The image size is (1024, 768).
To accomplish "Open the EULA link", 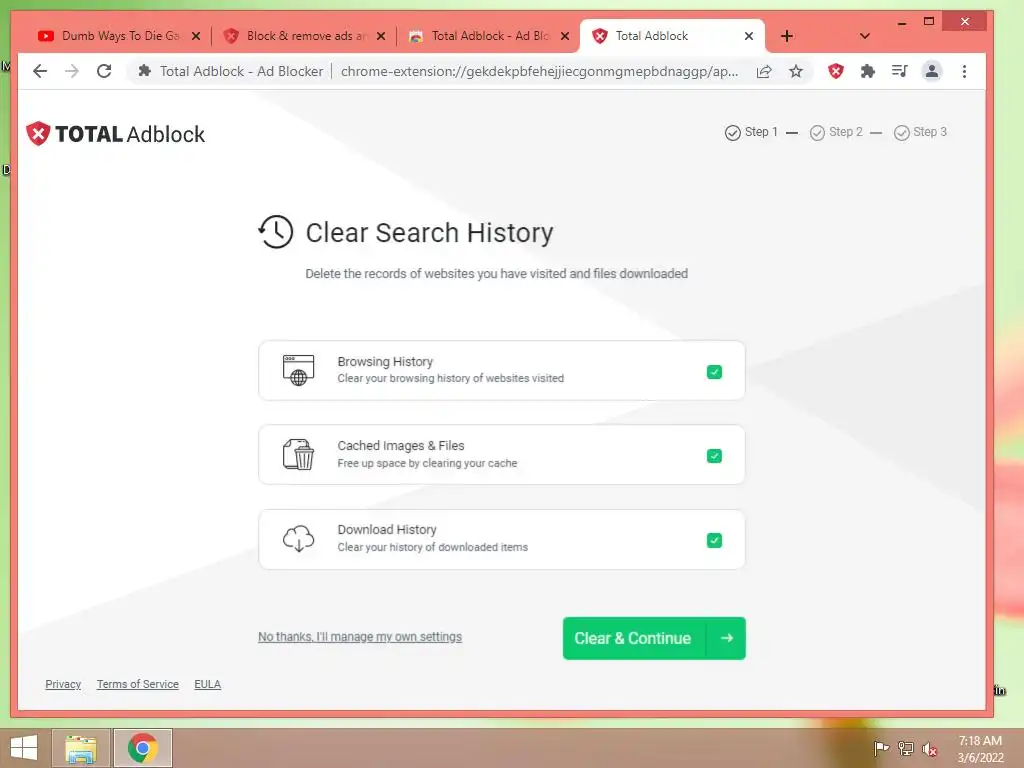I will 208,684.
